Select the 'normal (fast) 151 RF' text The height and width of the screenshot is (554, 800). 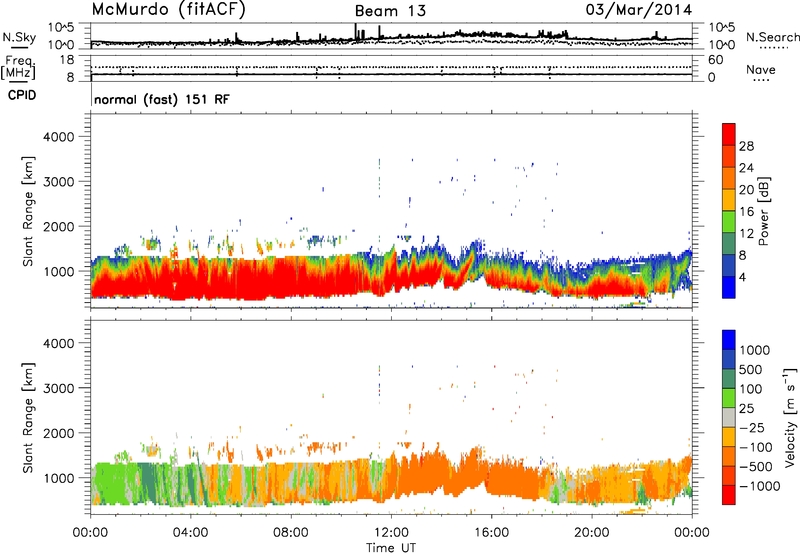point(162,99)
